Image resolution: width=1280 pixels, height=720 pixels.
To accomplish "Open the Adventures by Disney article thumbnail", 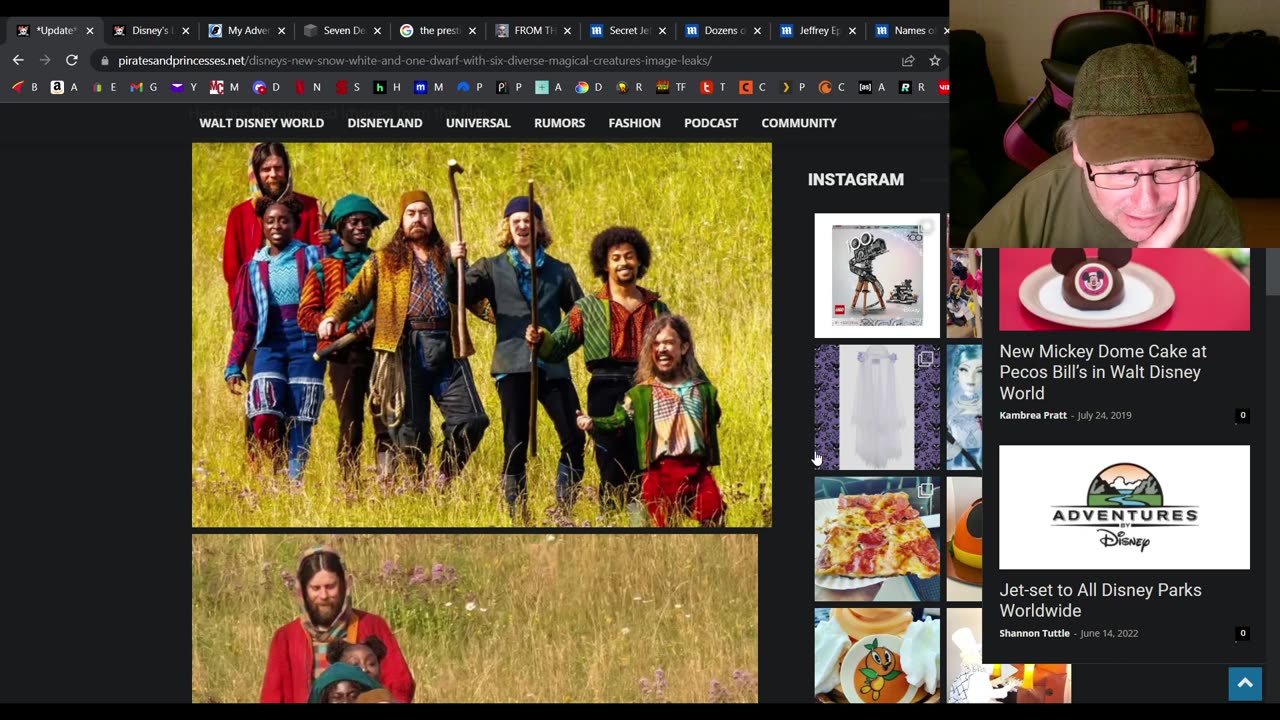I will pos(1124,507).
